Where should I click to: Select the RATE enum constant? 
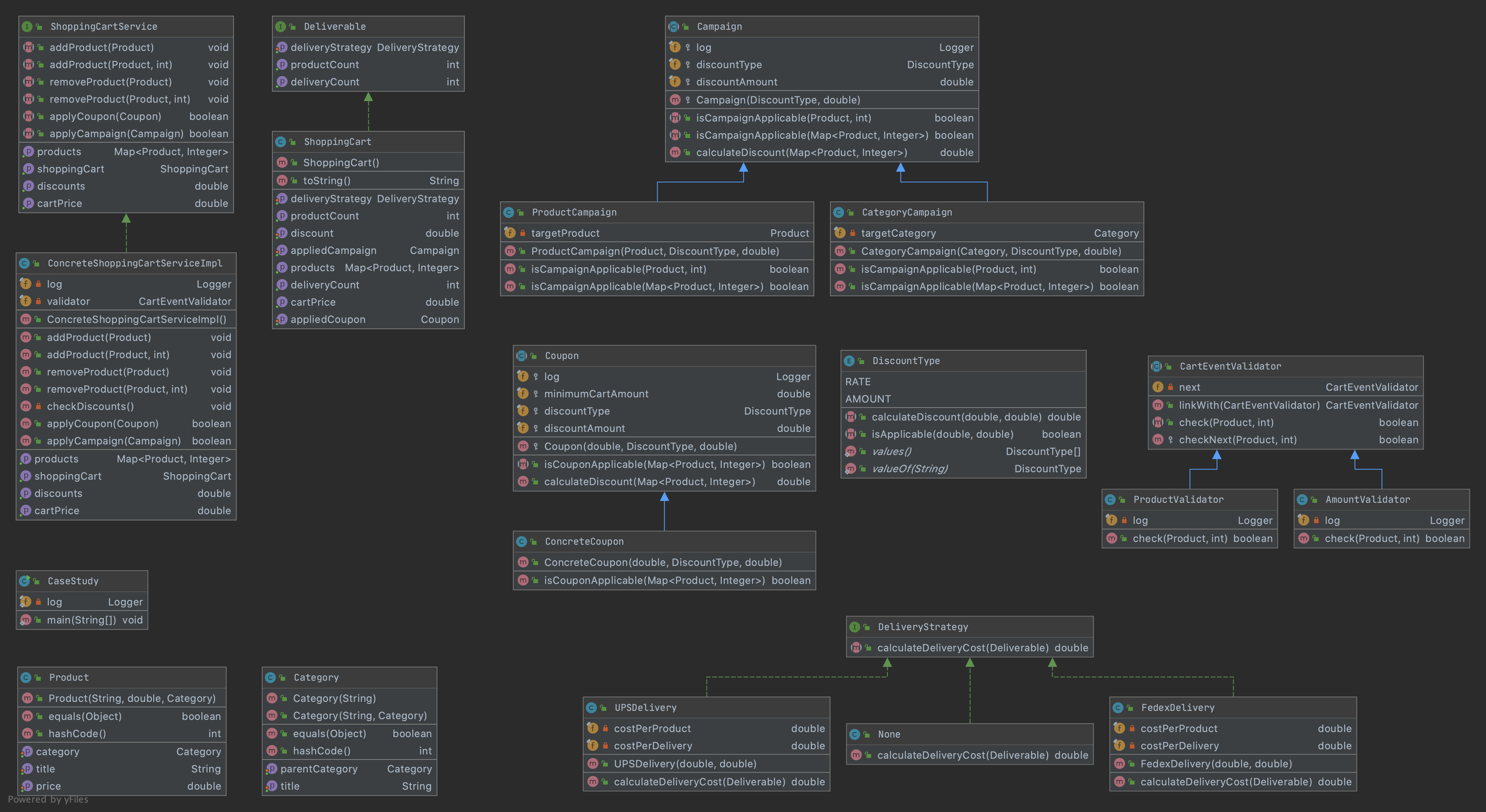(x=858, y=382)
